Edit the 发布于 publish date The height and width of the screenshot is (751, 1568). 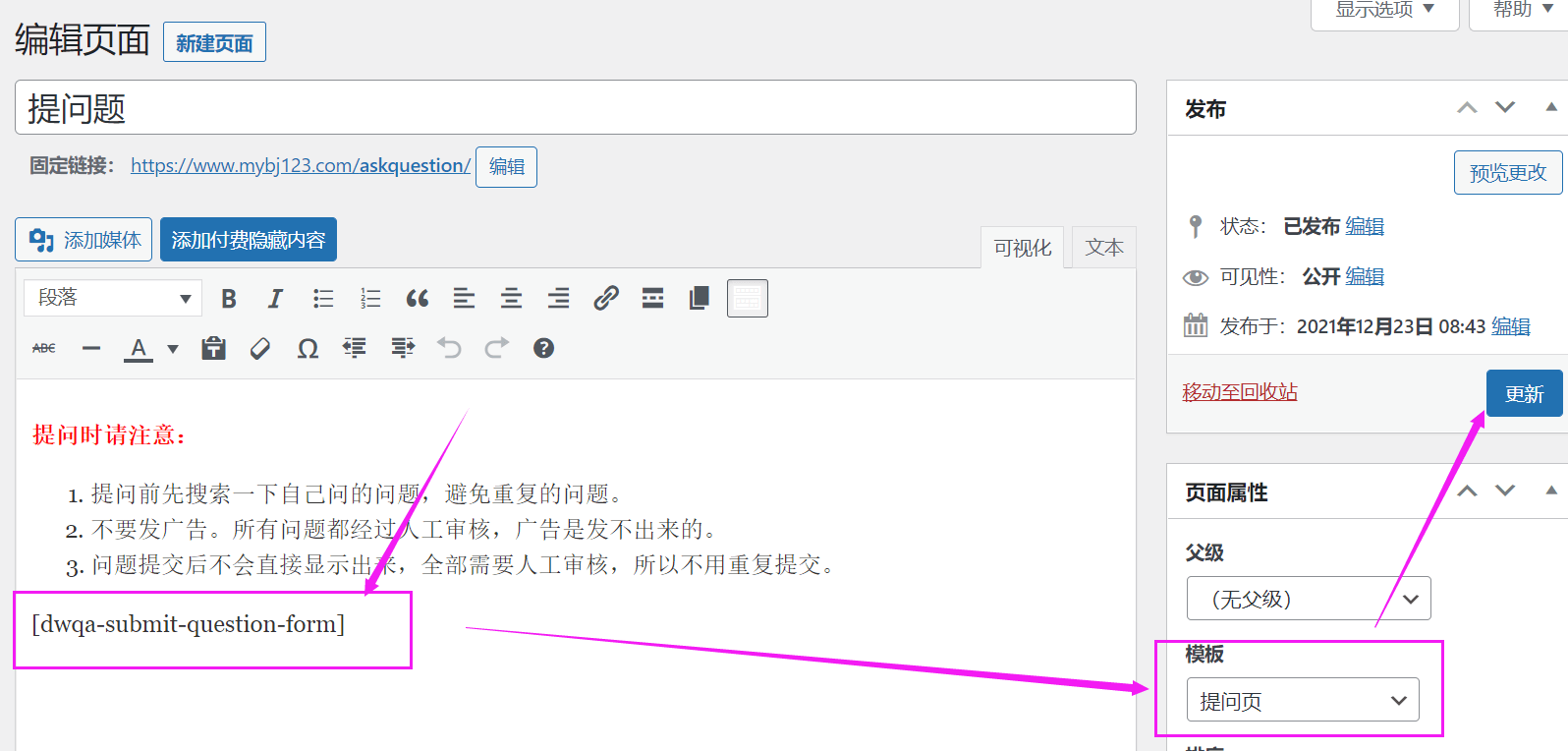click(1511, 326)
